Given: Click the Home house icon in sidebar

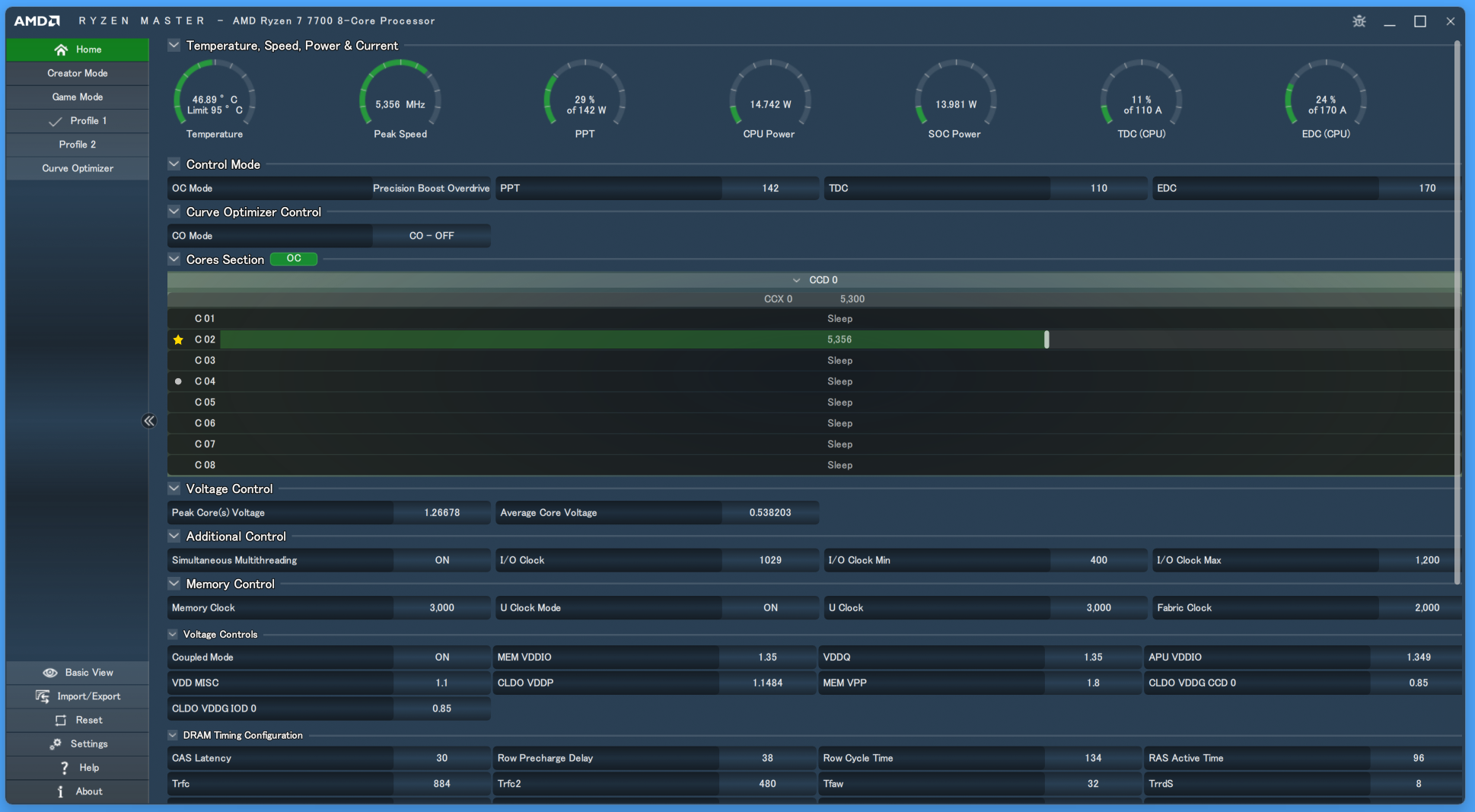Looking at the screenshot, I should [x=61, y=49].
